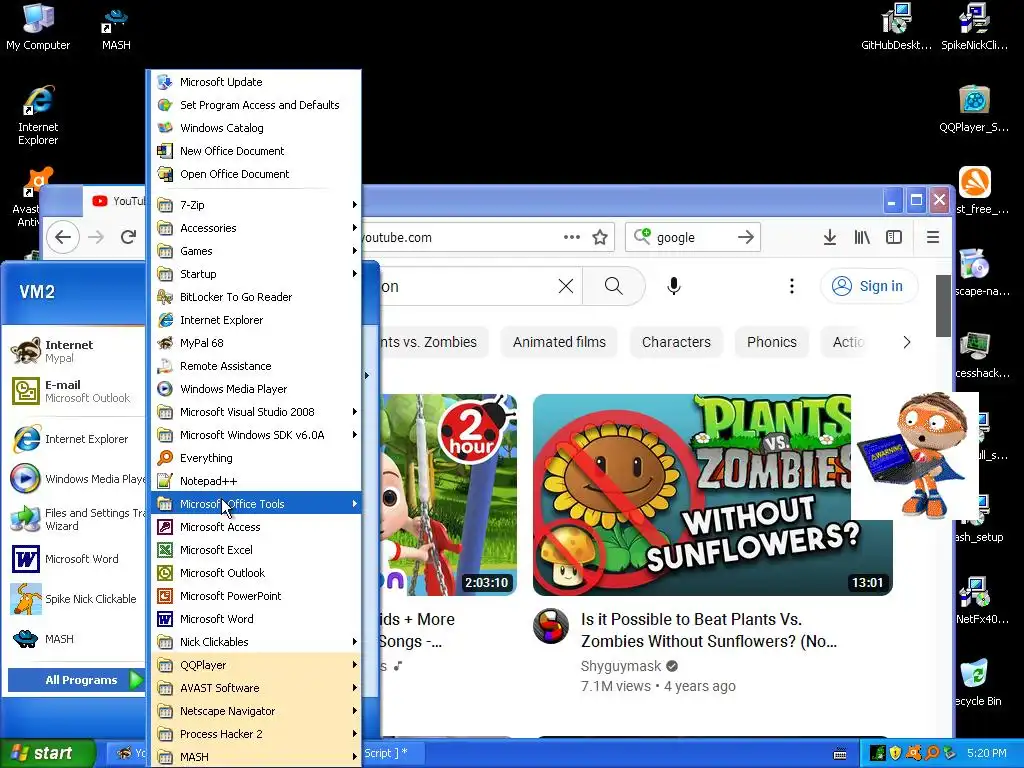Launch Microsoft Word from pinned start menu
Screen dimensions: 1024x768
[x=74, y=559]
